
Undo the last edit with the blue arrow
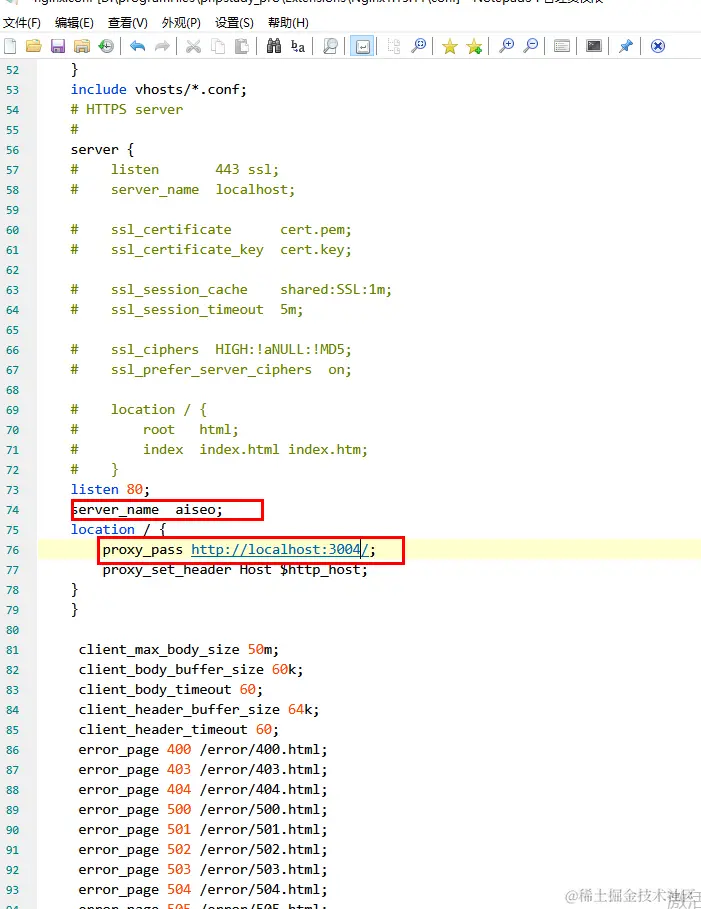(x=137, y=46)
